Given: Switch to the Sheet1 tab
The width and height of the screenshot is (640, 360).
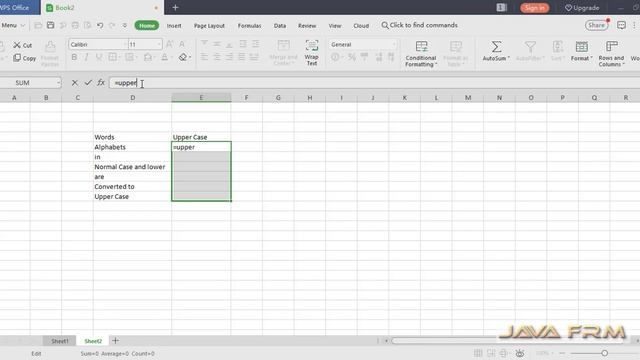Looking at the screenshot, I should (60, 341).
